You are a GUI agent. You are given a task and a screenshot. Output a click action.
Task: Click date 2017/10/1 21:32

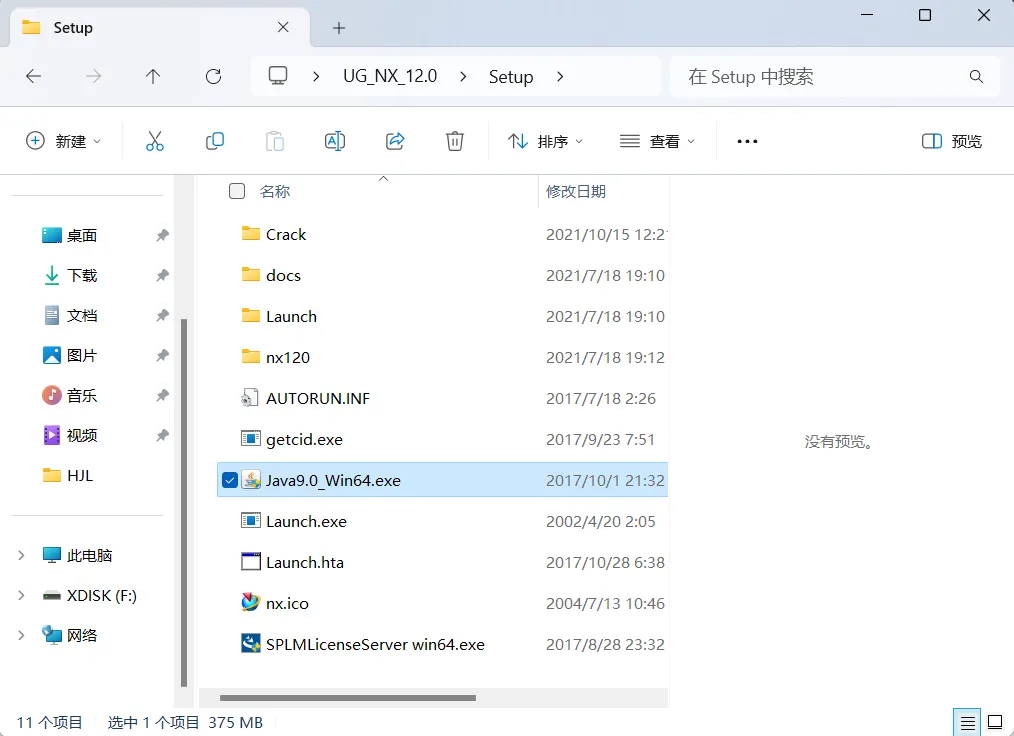click(605, 480)
